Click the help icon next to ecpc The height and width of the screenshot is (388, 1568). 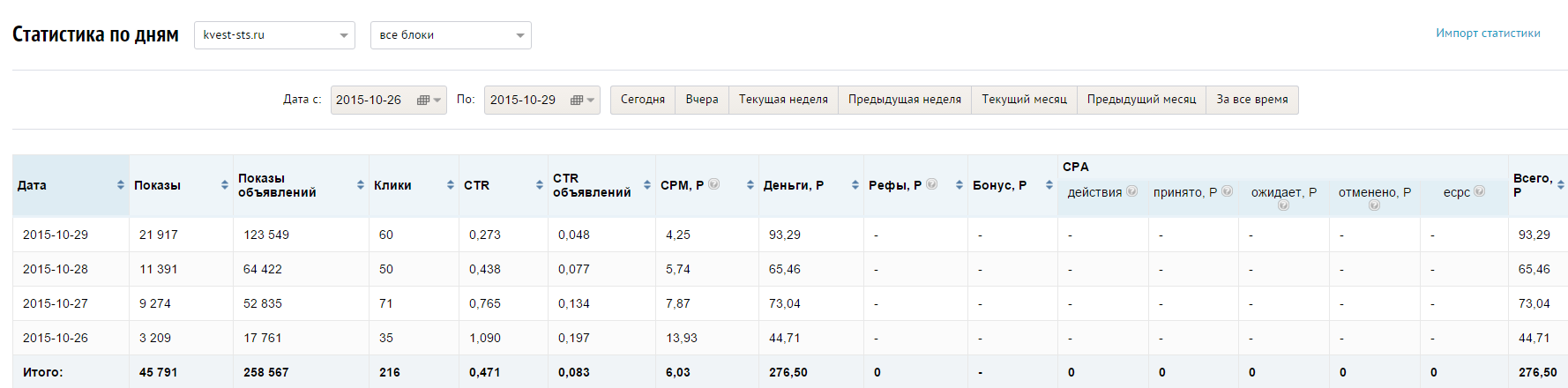pyautogui.click(x=1480, y=191)
